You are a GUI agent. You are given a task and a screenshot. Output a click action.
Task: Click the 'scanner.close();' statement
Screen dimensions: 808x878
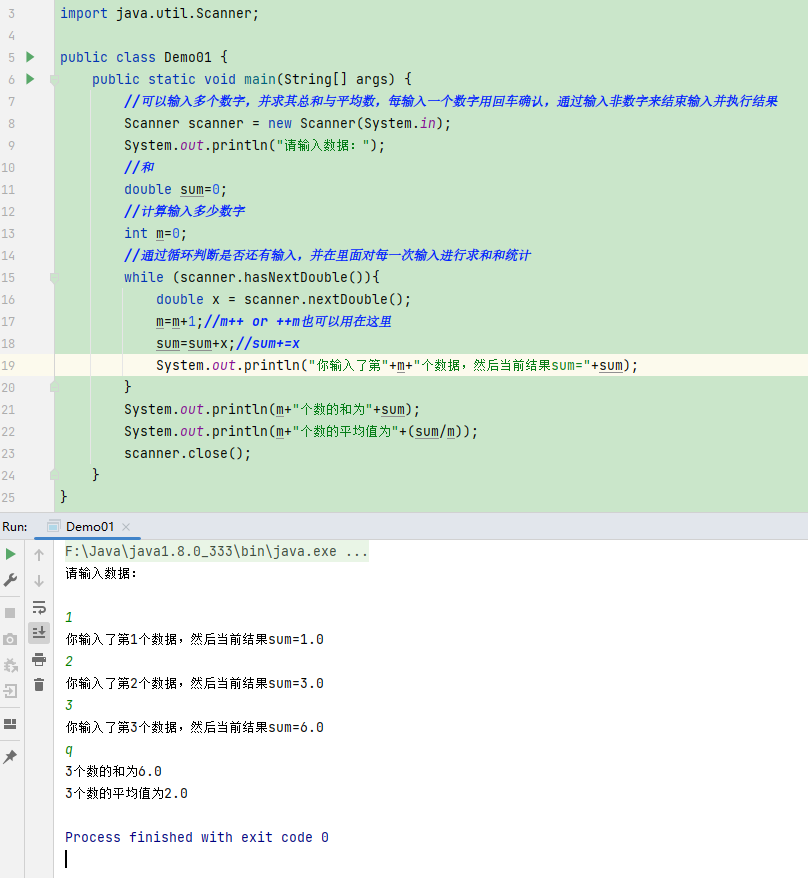188,453
